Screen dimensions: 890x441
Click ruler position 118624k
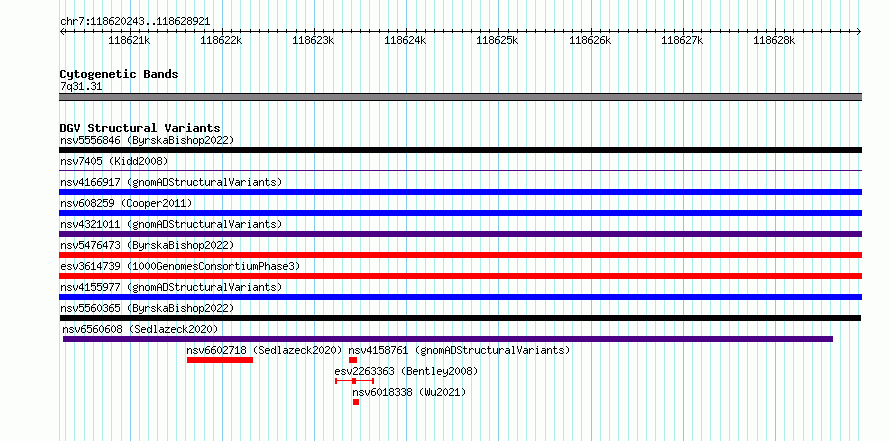point(405,40)
